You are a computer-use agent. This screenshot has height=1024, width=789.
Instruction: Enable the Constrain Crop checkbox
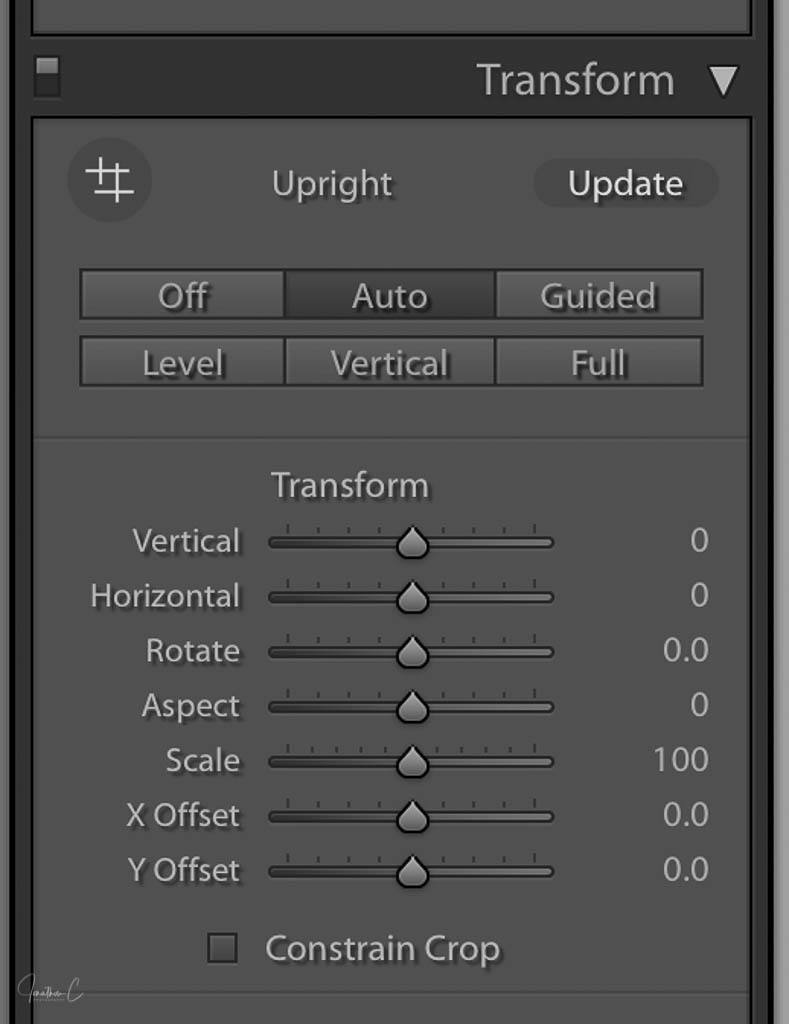pos(222,948)
